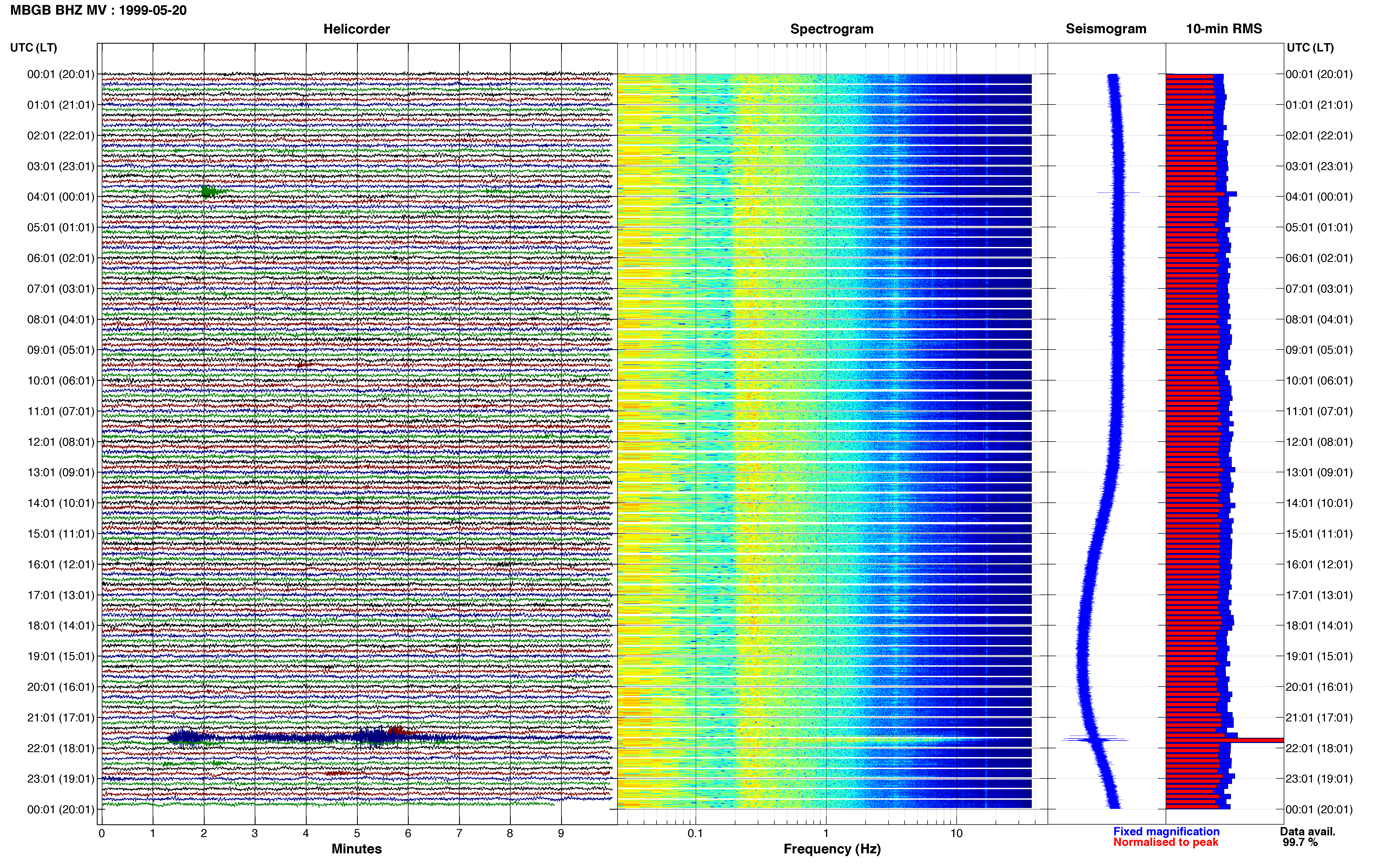Image resolution: width=1388 pixels, height=868 pixels.
Task: Click the title 'MBGB BHZ MV : 1999-05-20'
Action: [98, 10]
